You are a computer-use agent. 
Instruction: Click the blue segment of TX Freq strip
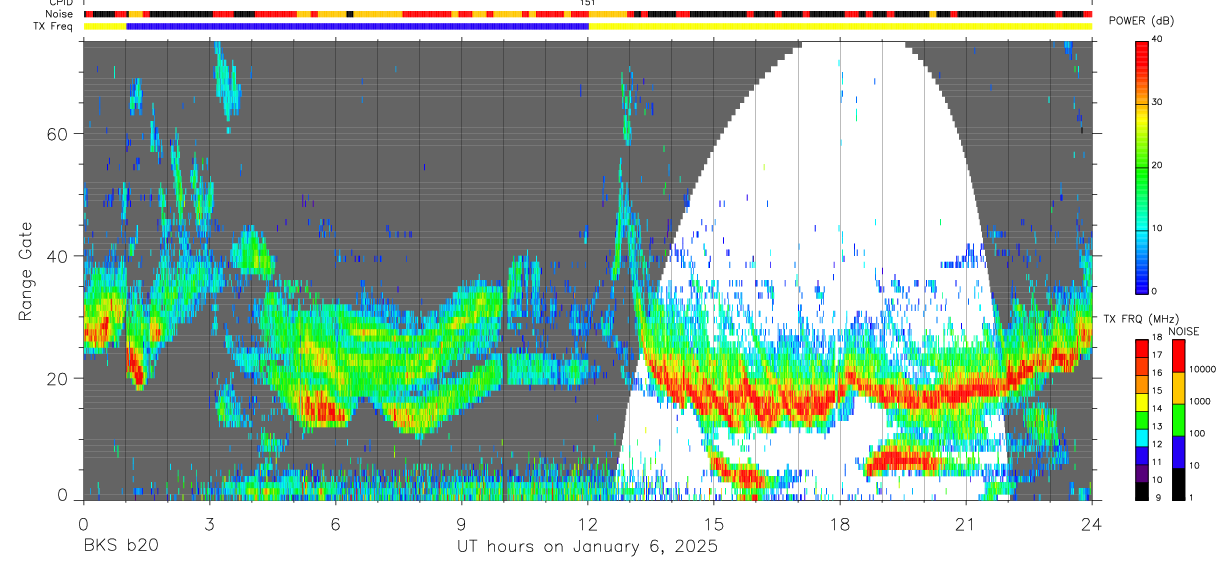click(x=357, y=26)
